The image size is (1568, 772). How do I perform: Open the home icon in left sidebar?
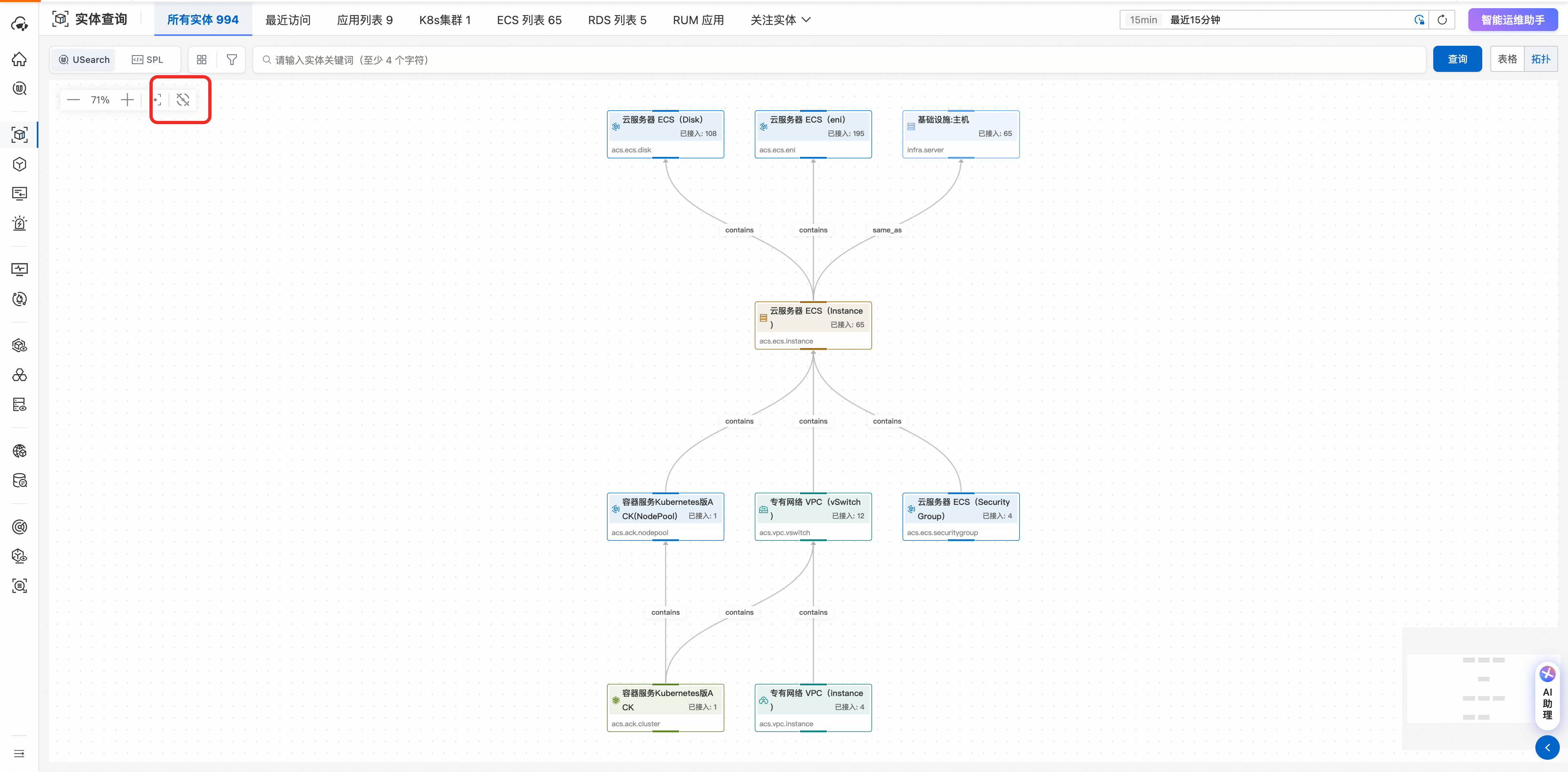click(x=20, y=59)
